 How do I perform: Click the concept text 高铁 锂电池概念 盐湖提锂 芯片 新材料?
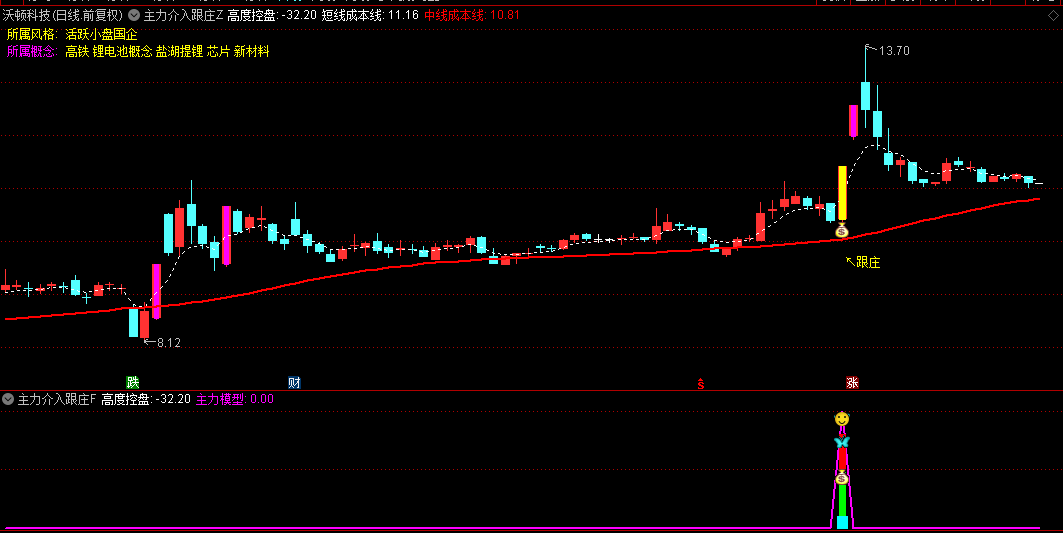pyautogui.click(x=167, y=52)
